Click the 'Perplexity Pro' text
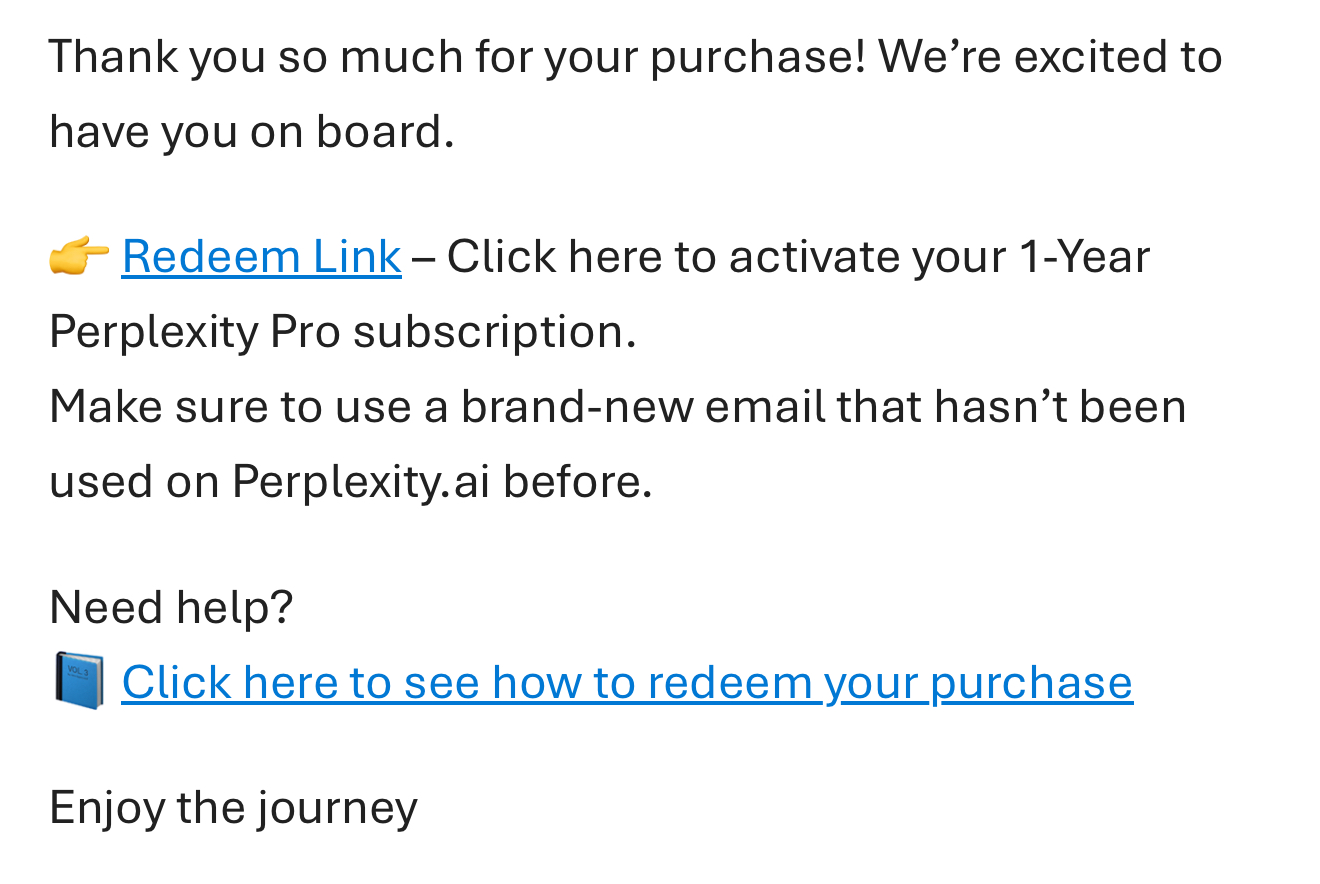Image resolution: width=1320 pixels, height=884 pixels. [x=195, y=332]
